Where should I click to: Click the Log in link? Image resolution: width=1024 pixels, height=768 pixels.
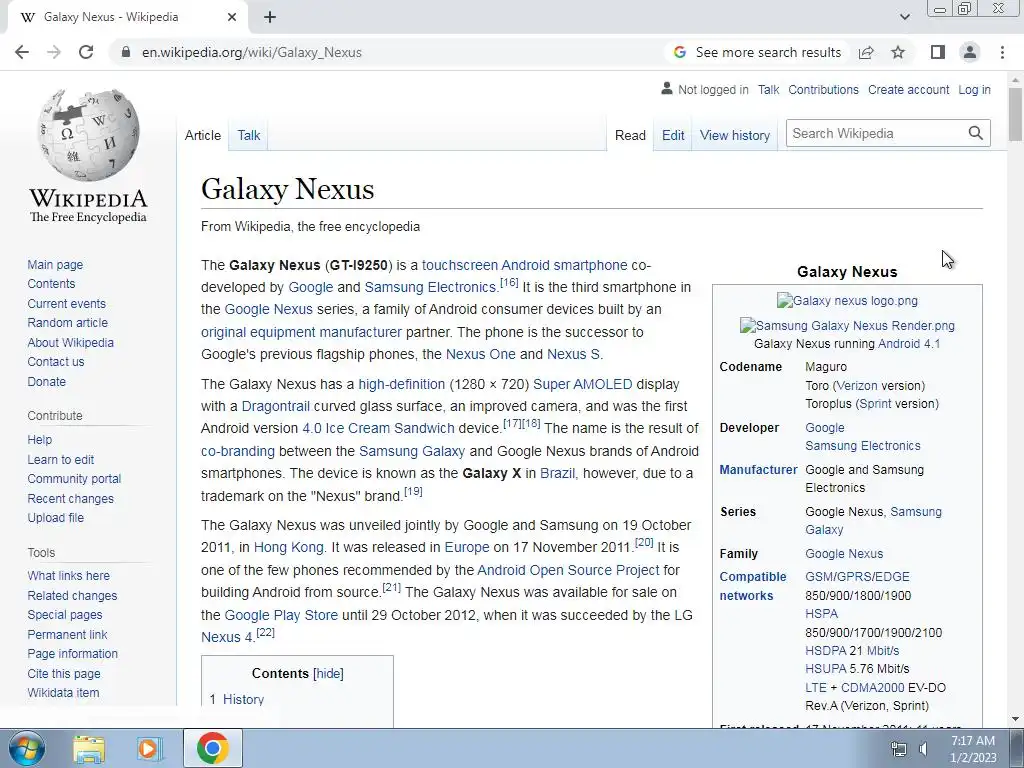click(974, 89)
